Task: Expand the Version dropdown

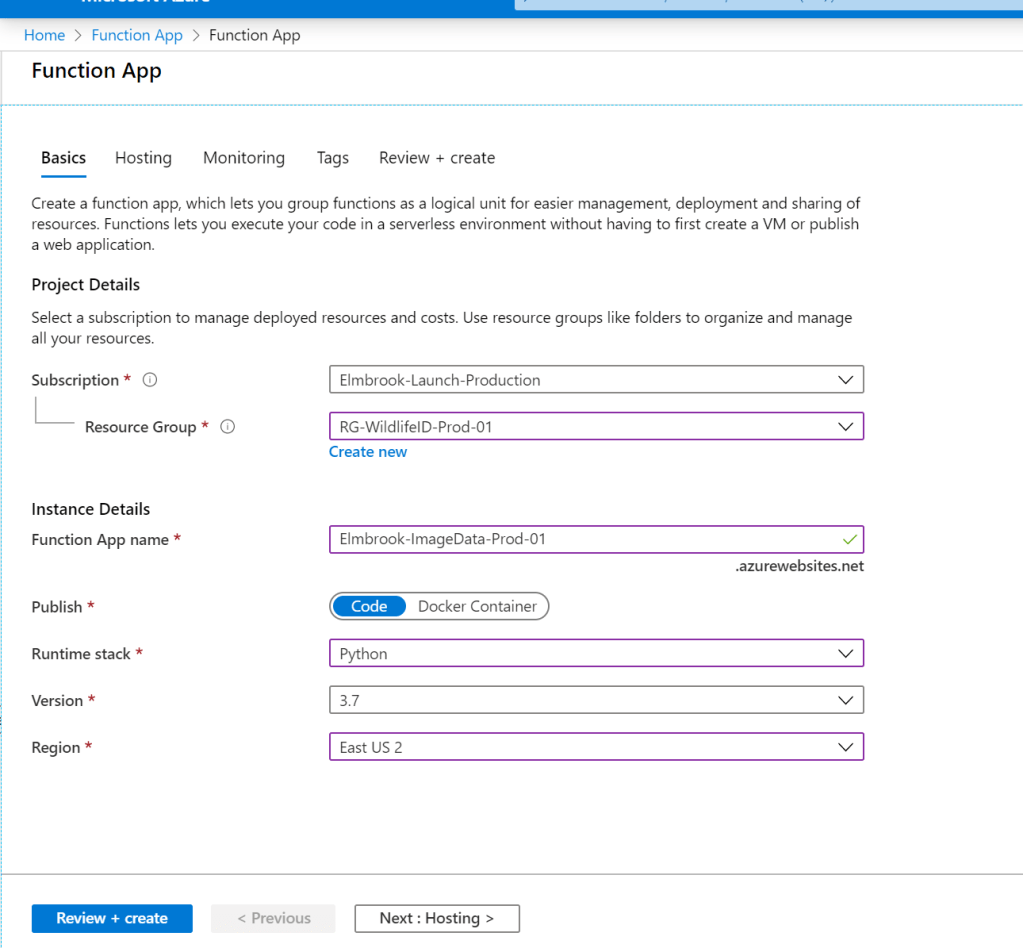Action: (596, 701)
